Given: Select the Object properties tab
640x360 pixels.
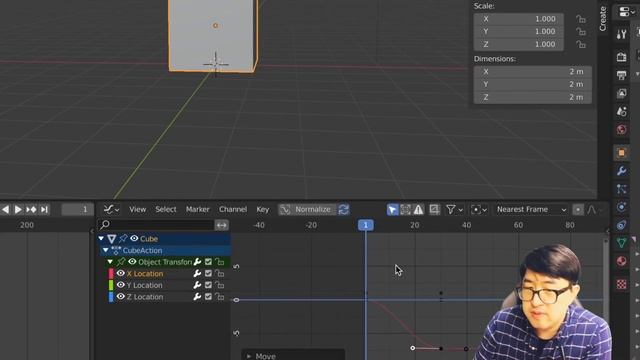Looking at the screenshot, I should 621,153.
